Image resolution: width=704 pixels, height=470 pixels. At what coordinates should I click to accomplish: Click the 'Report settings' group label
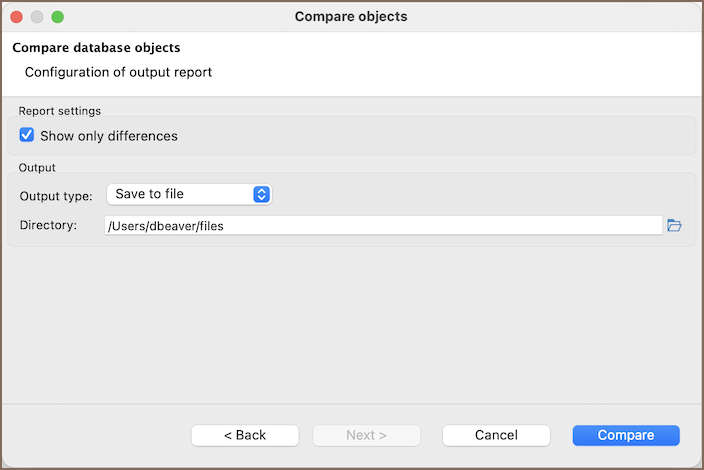coord(60,111)
